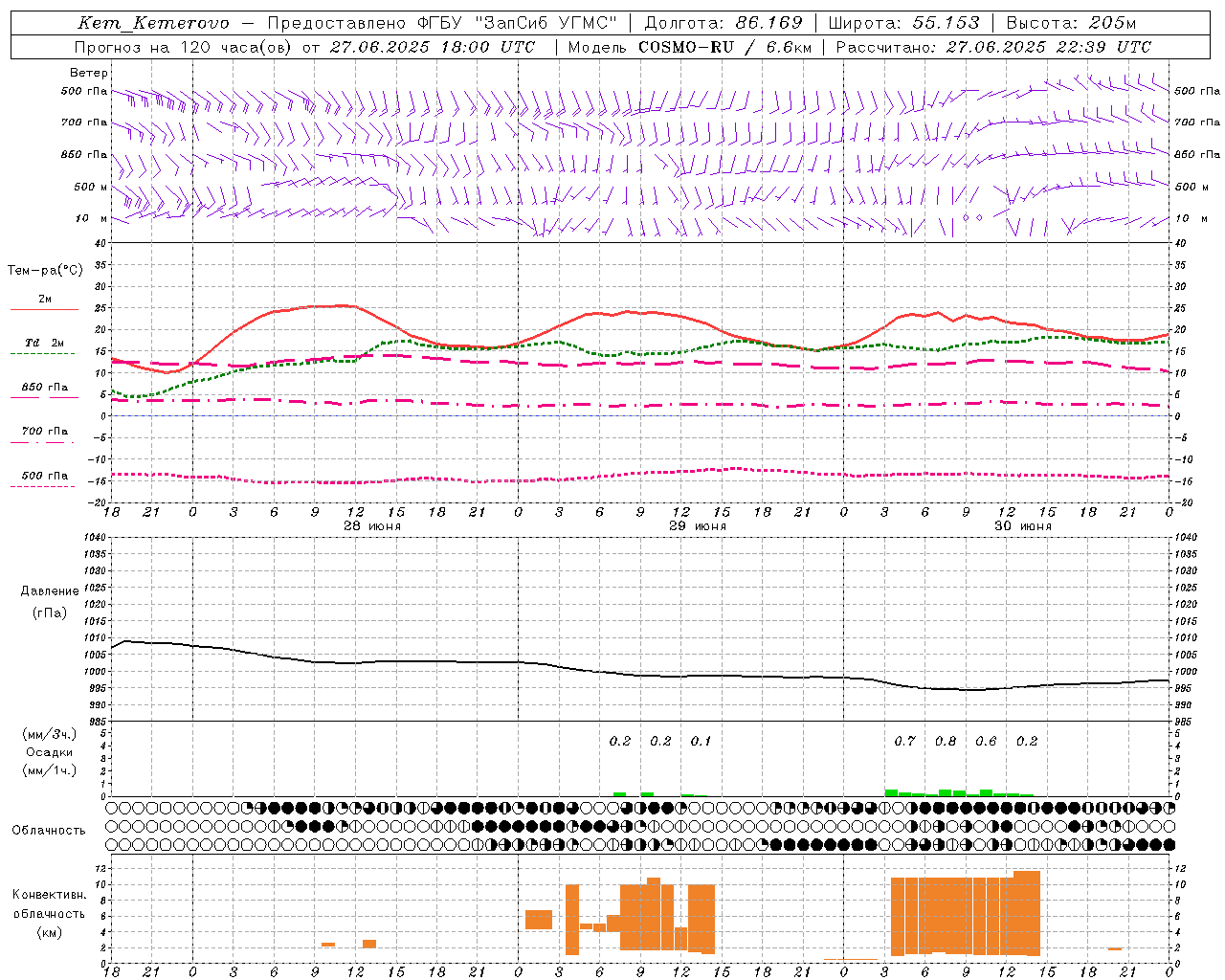This screenshot has width=1225, height=980.
Task: Select the Тем-ра(°C) temperature panel label
Action: tap(45, 271)
